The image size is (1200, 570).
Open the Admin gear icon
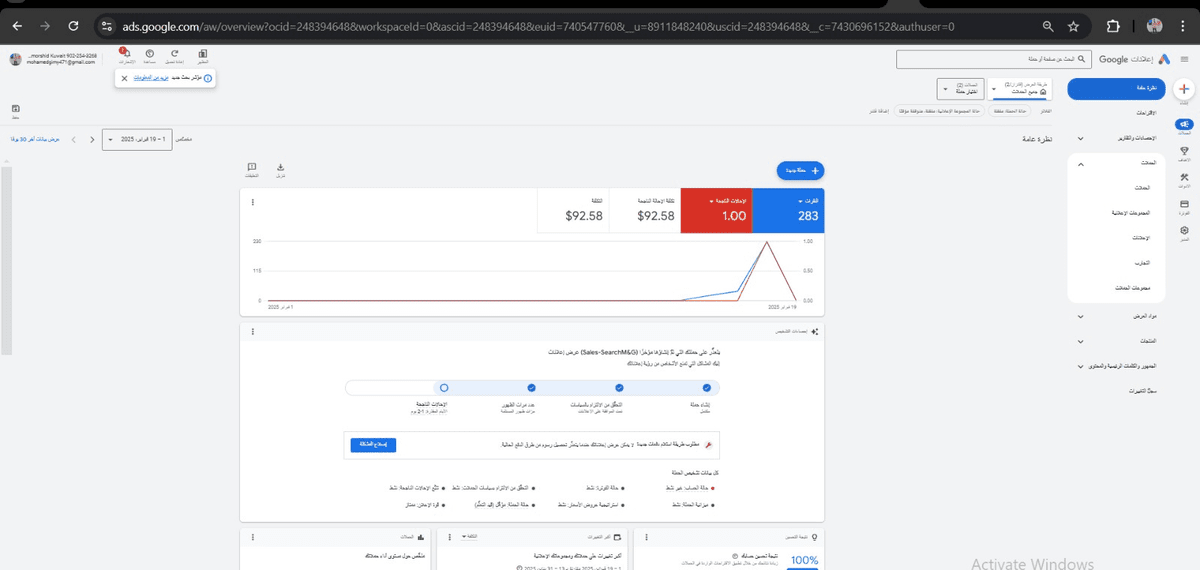[1184, 231]
